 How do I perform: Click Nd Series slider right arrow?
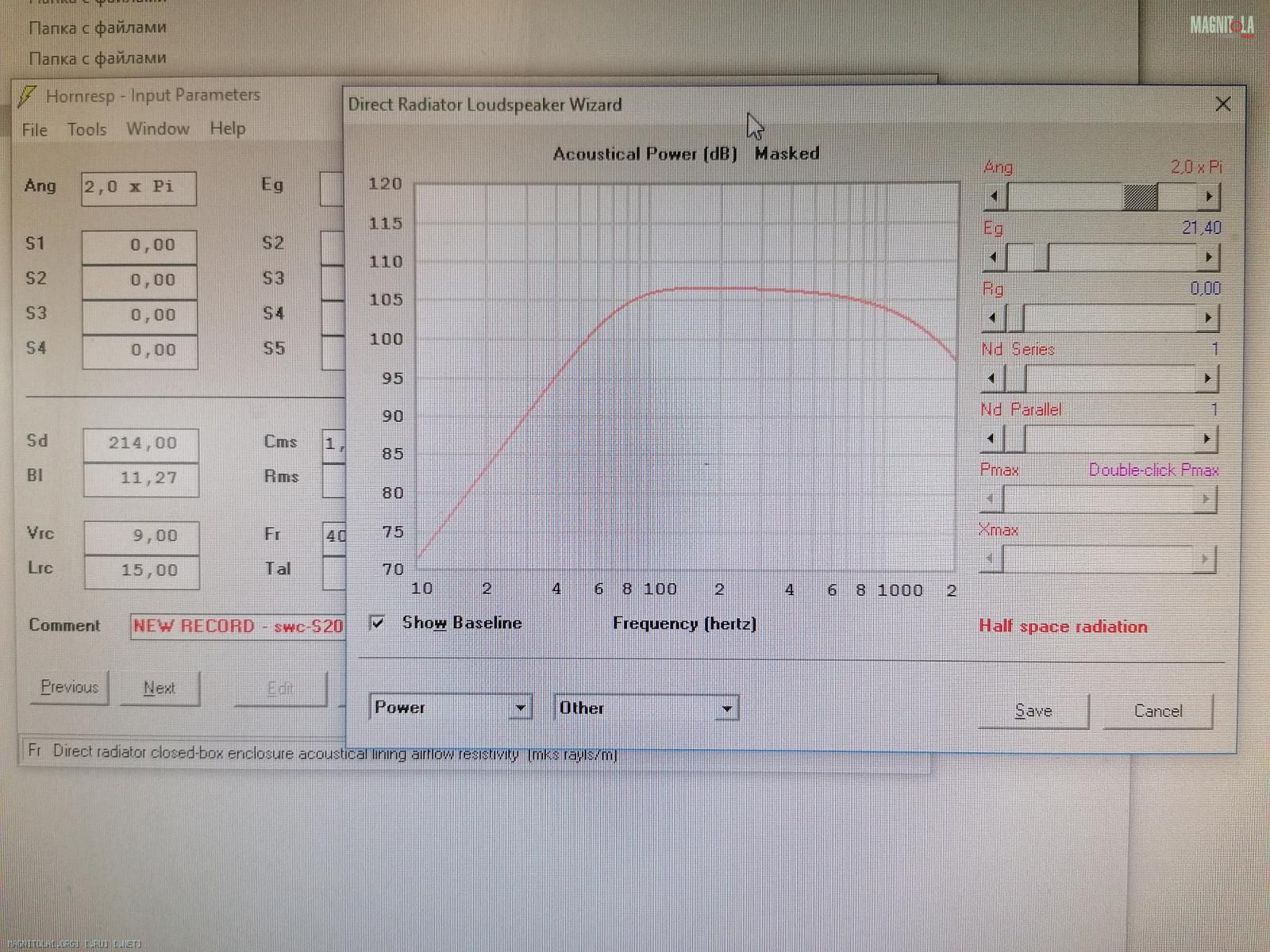(x=1206, y=378)
